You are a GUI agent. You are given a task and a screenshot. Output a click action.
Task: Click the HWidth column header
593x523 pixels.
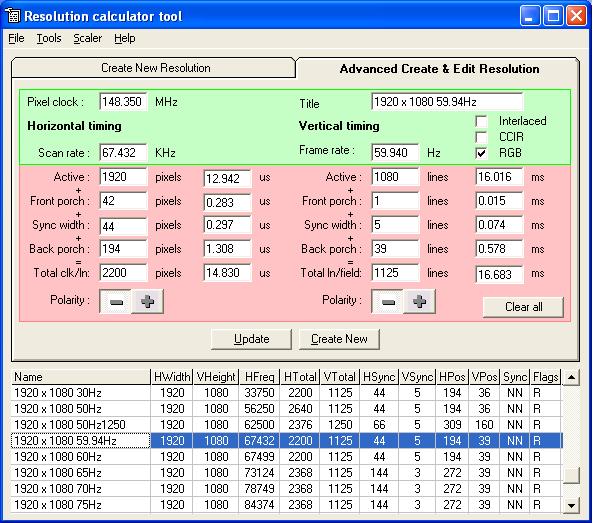[x=172, y=377]
